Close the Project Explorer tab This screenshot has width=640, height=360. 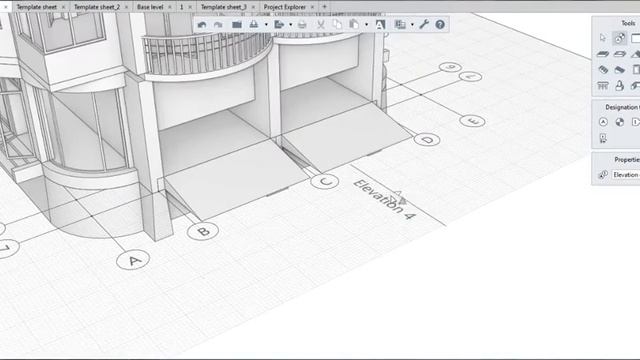pyautogui.click(x=312, y=7)
